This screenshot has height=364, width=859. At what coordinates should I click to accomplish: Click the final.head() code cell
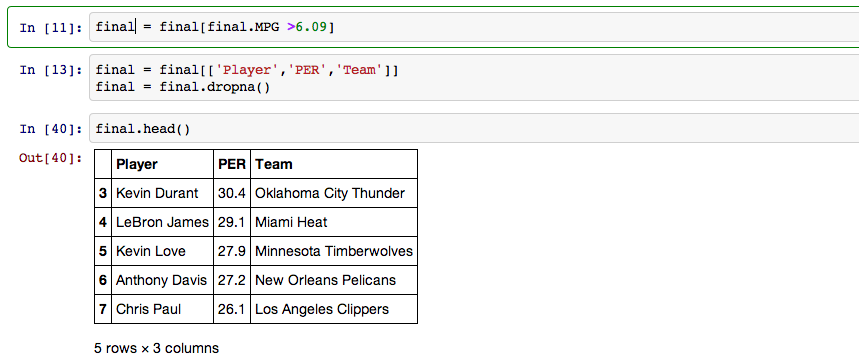click(x=474, y=129)
